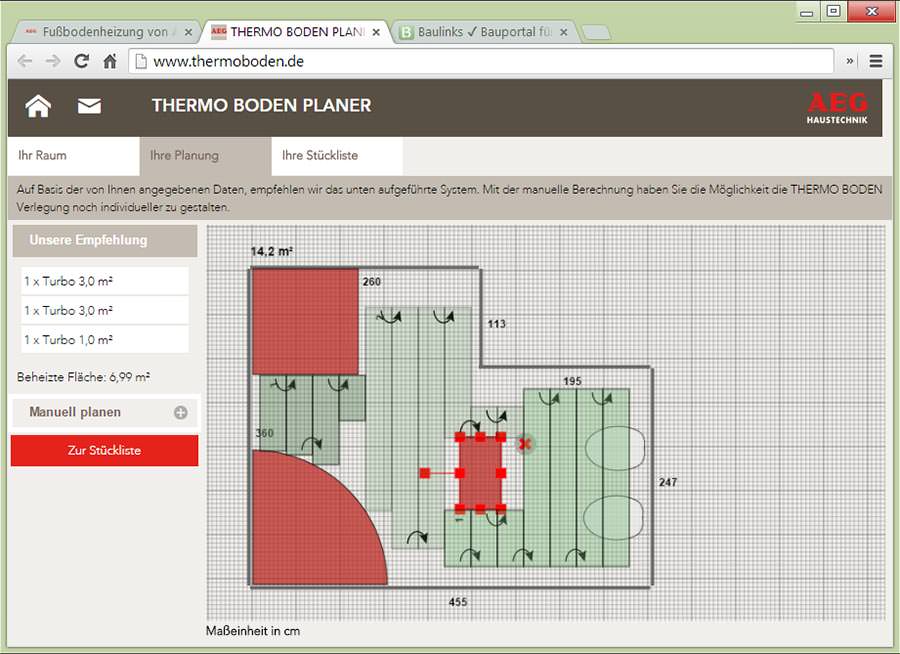Switch to the Baulinks Bauportal browser tab

(486, 32)
